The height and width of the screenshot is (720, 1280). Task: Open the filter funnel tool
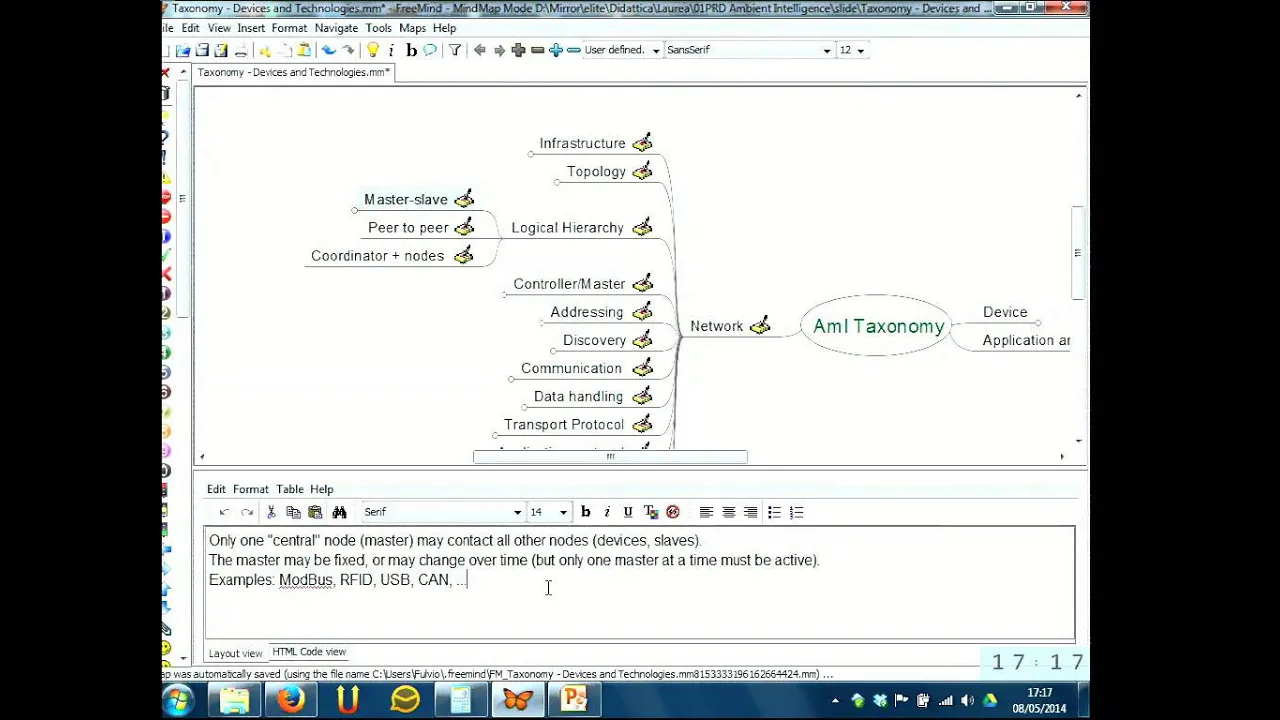pos(455,50)
